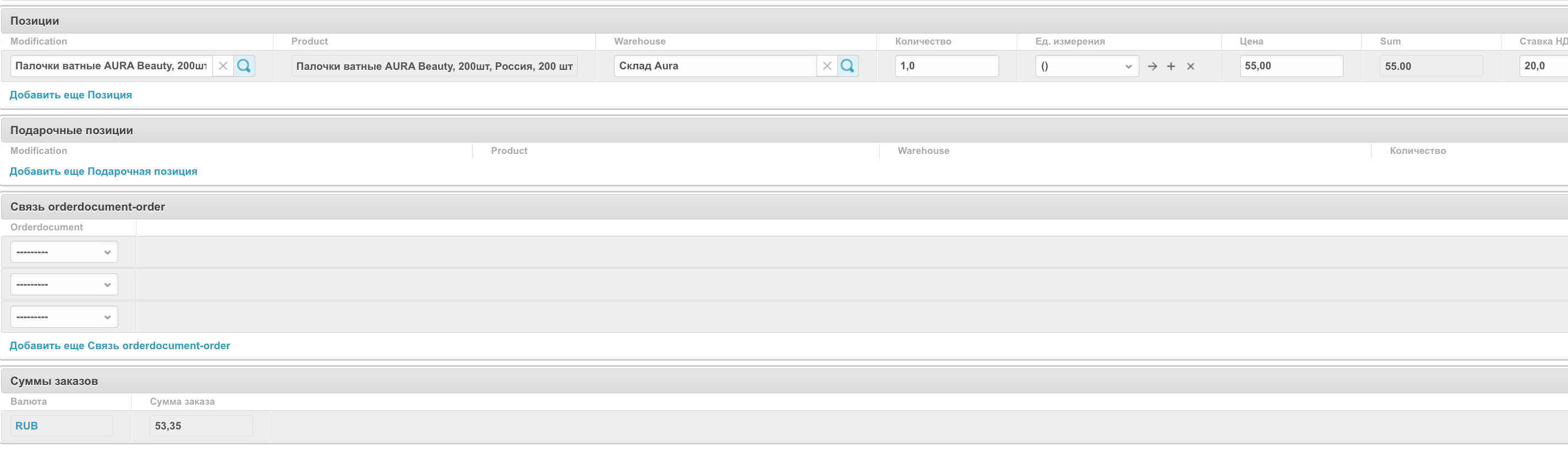The width and height of the screenshot is (1568, 452).
Task: Clear the Modification field with the X icon
Action: tap(223, 67)
